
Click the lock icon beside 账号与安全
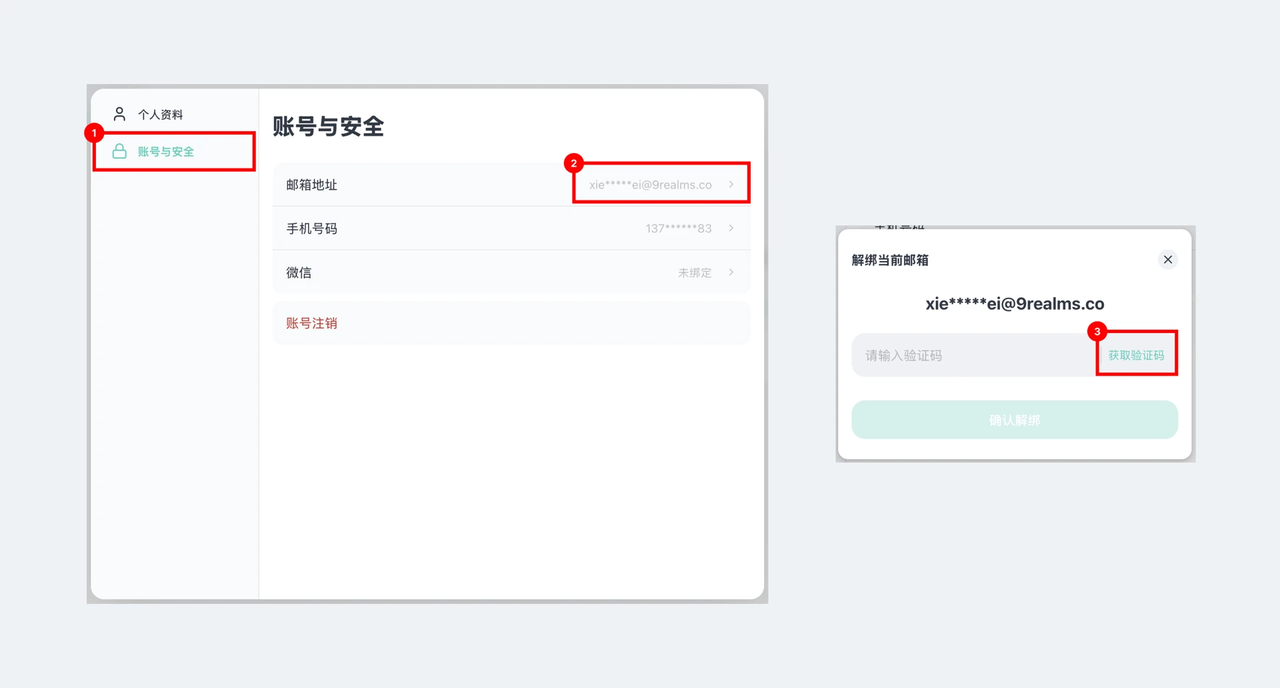(x=119, y=152)
